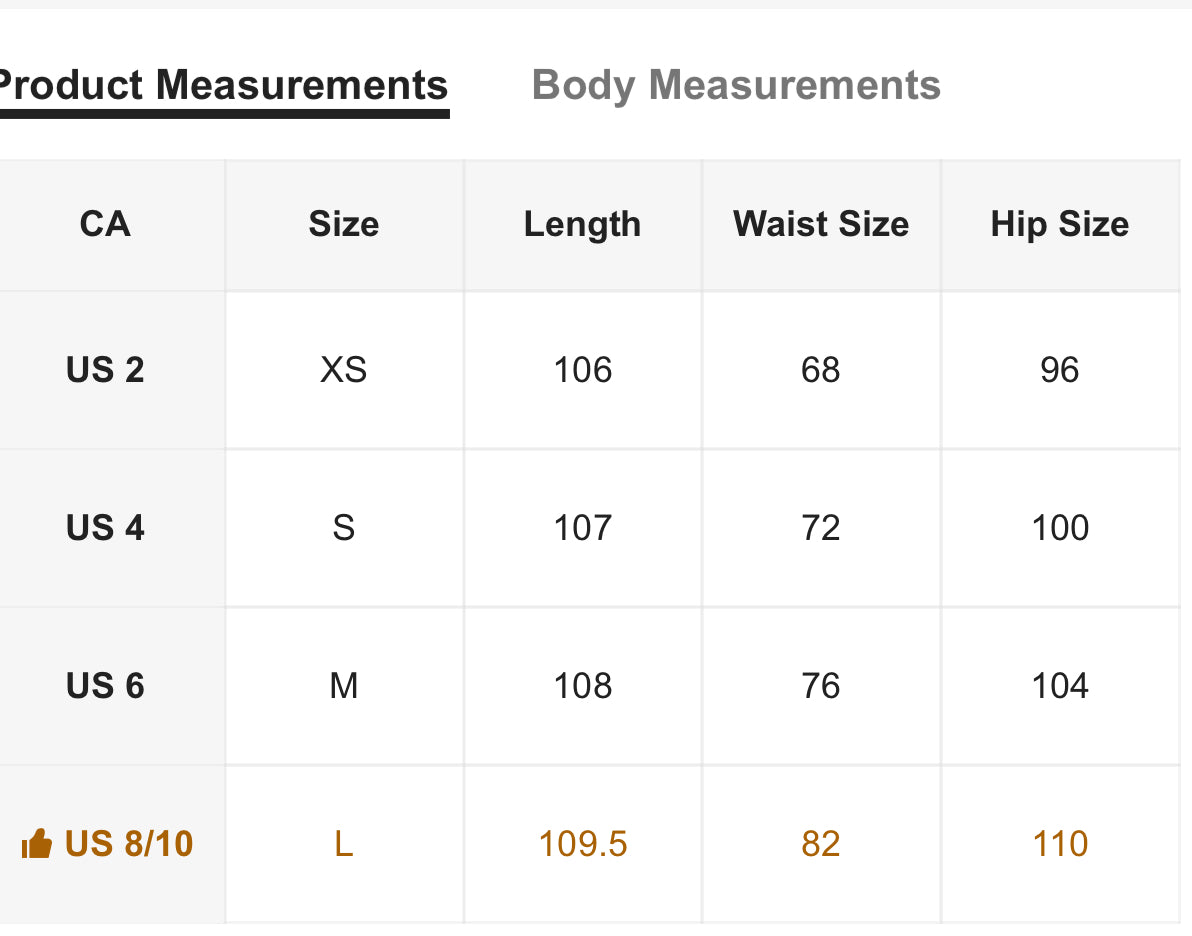Click the M size cell
1192x936 pixels.
(x=343, y=686)
